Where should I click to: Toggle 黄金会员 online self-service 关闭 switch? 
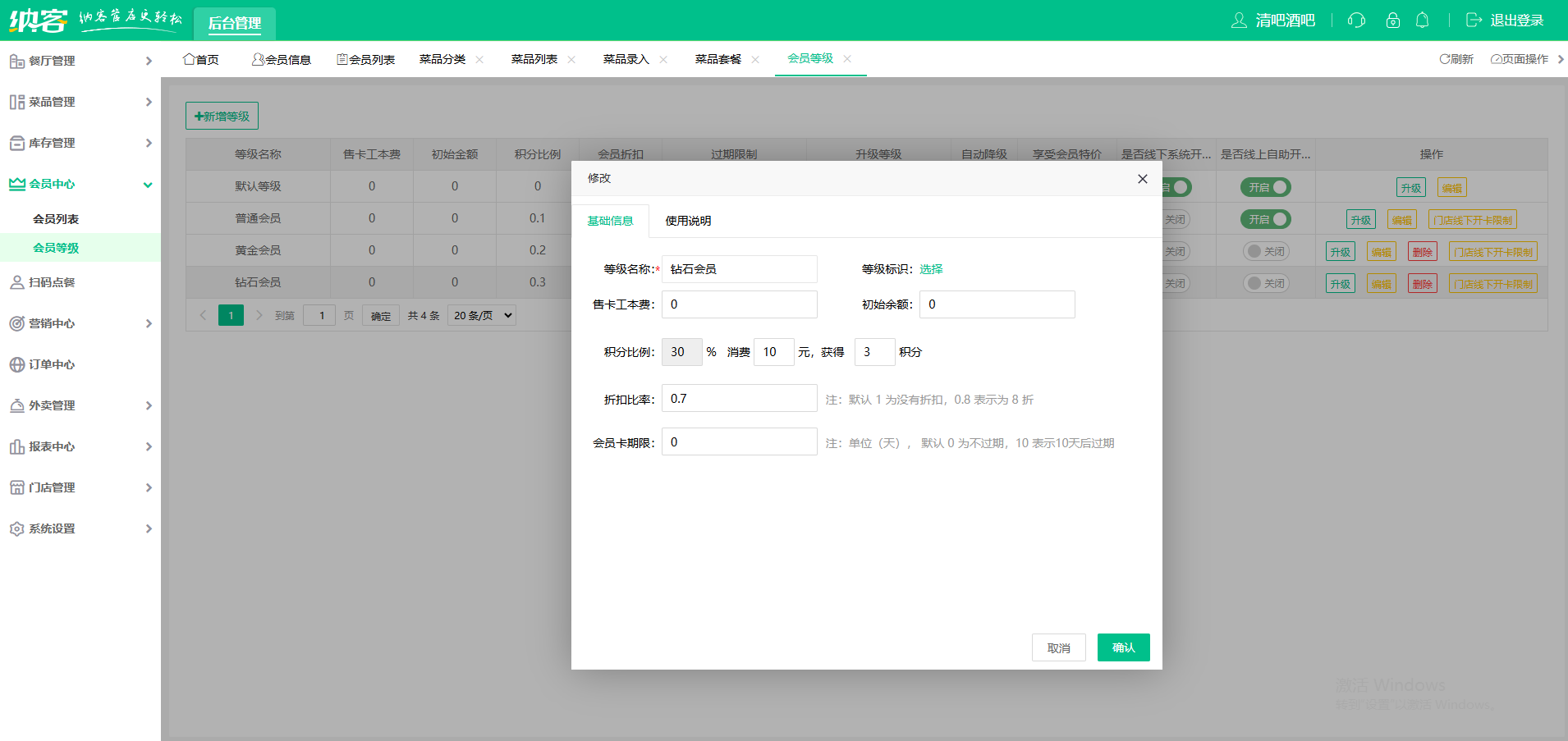pos(1265,251)
